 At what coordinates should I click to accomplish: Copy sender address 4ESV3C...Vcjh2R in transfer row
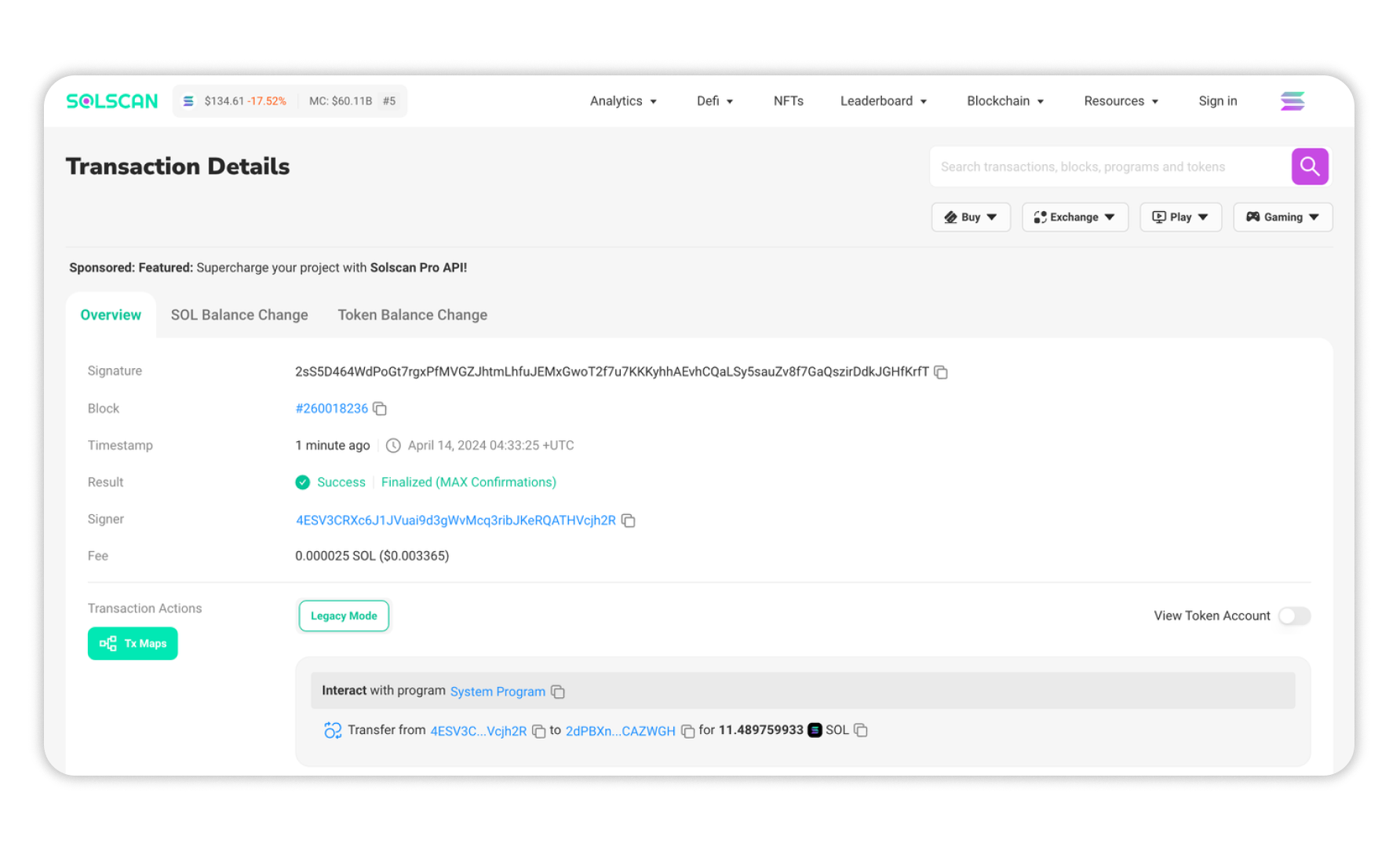(539, 731)
